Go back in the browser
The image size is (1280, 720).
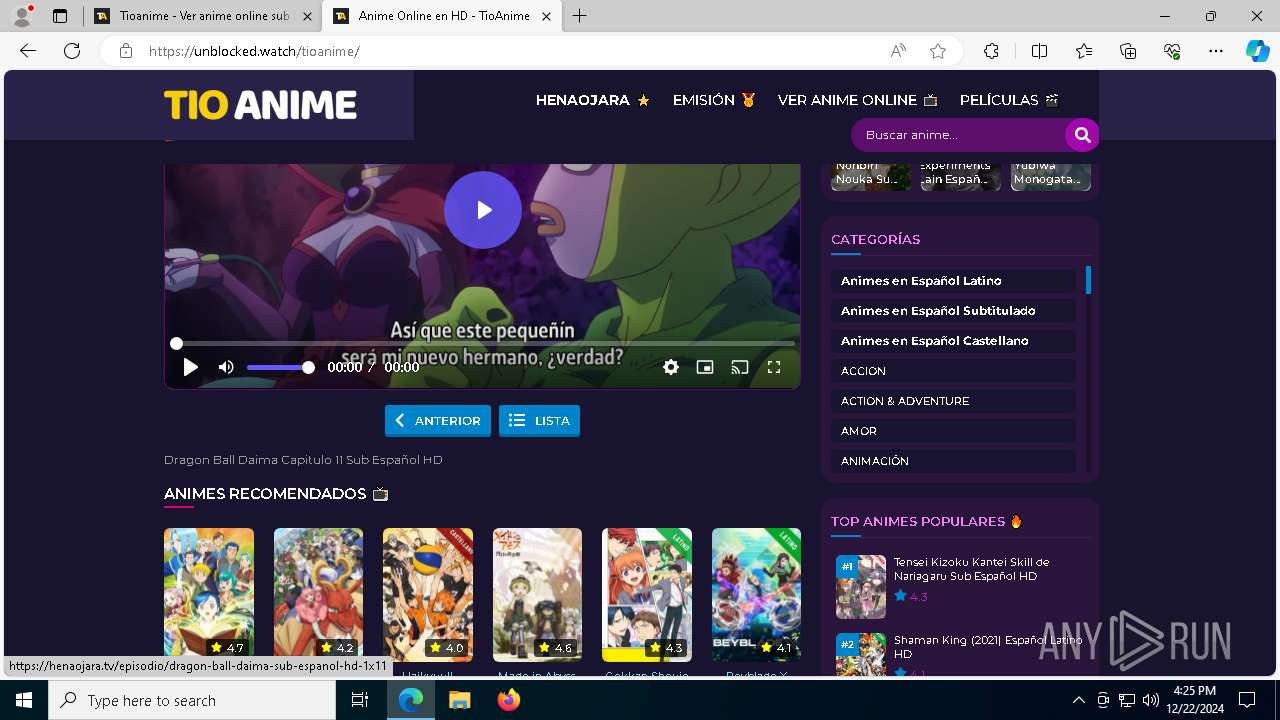pos(28,51)
